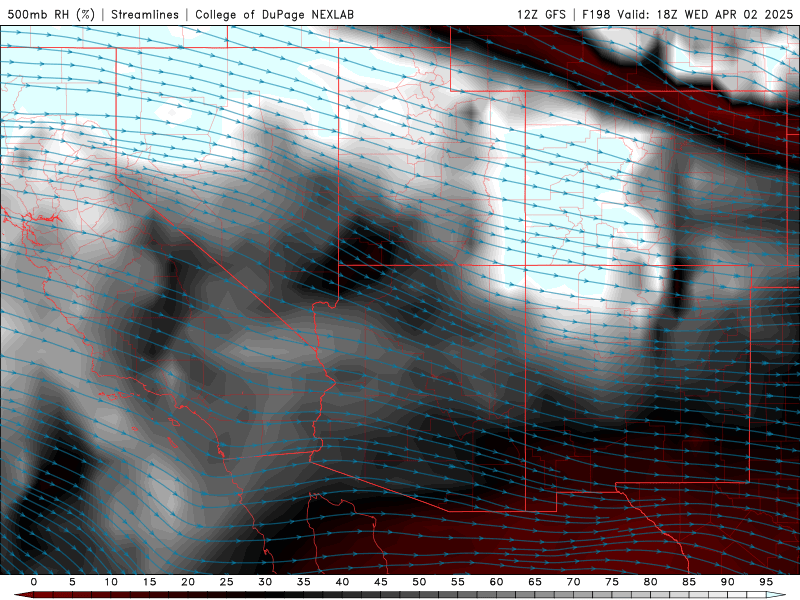
Task: Select the "Streamlines" header label
Action: [145, 14]
